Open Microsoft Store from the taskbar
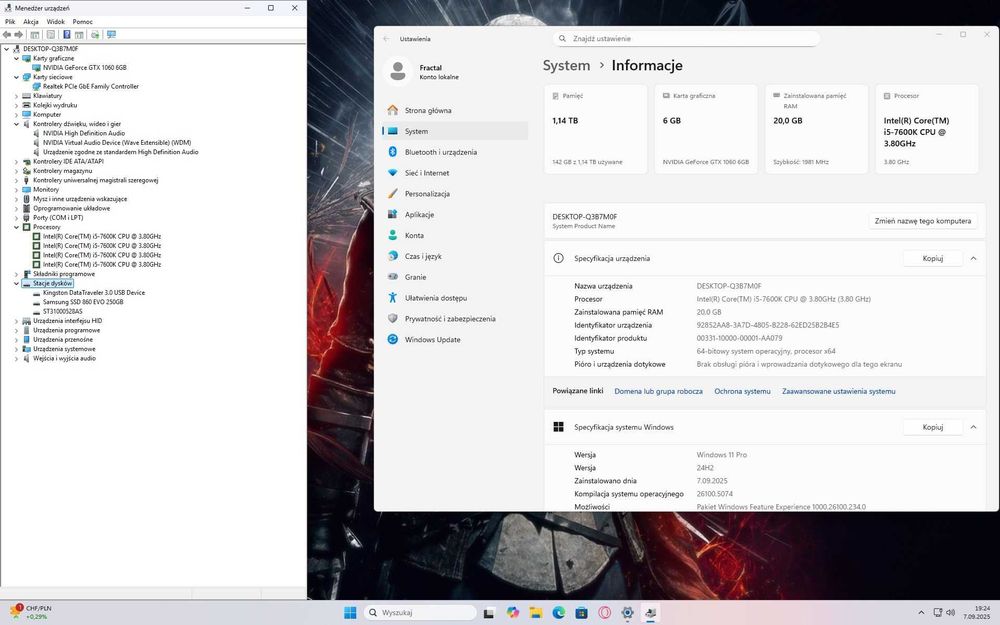 (x=582, y=613)
